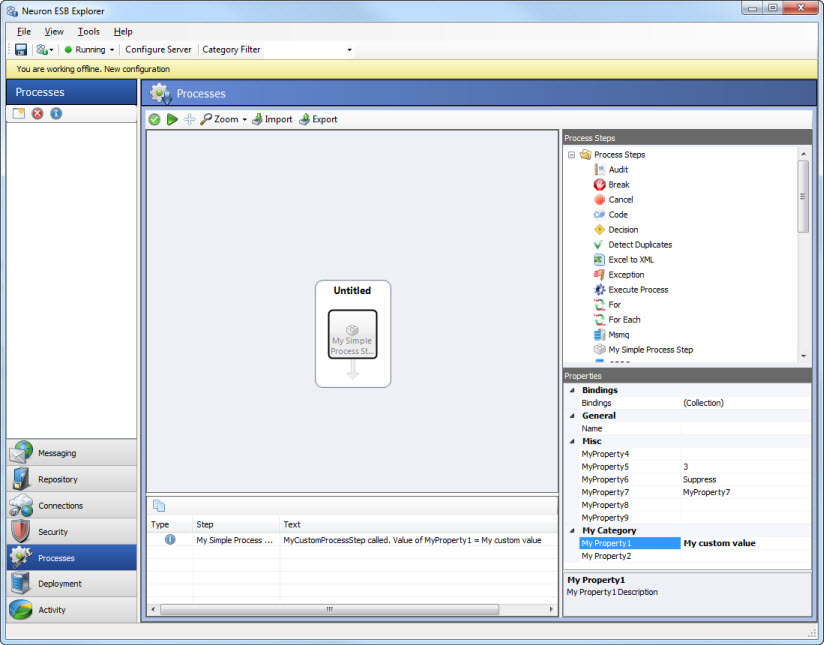Select the Decision process step
Image resolution: width=824 pixels, height=645 pixels.
pos(623,230)
